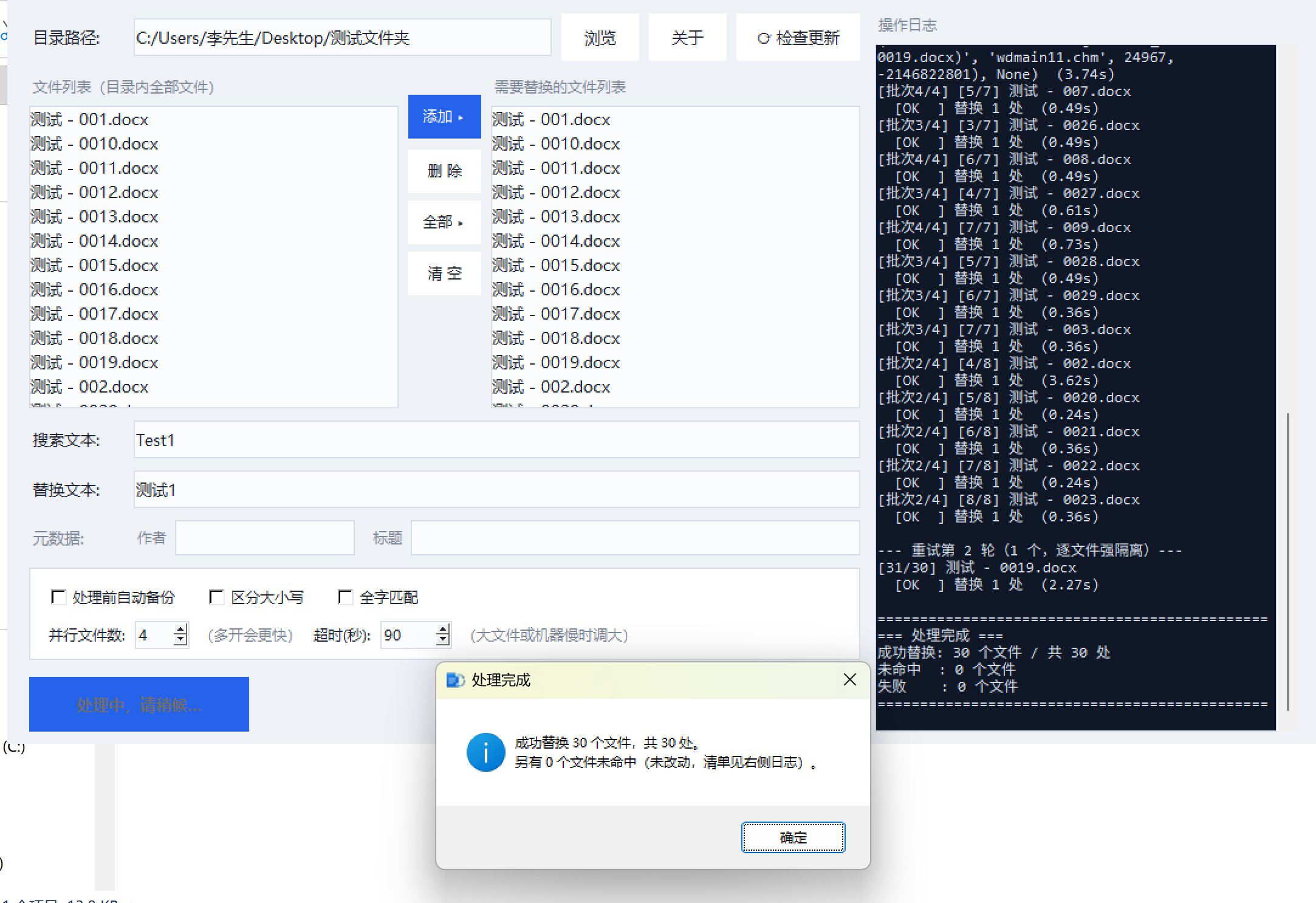The width and height of the screenshot is (1316, 903).
Task: Enable 处理前自动备份 checkbox
Action: click(58, 597)
